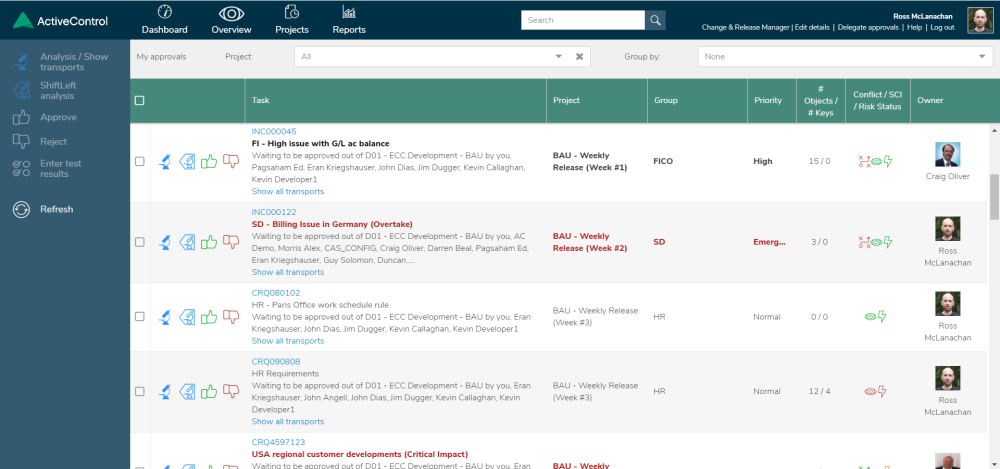Viewport: 1000px width, 469px height.
Task: Tick the checkbox for INC000045
Action: [140, 161]
